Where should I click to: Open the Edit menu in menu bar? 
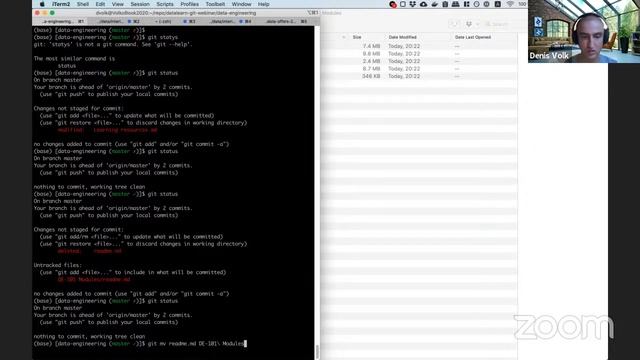coord(100,4)
